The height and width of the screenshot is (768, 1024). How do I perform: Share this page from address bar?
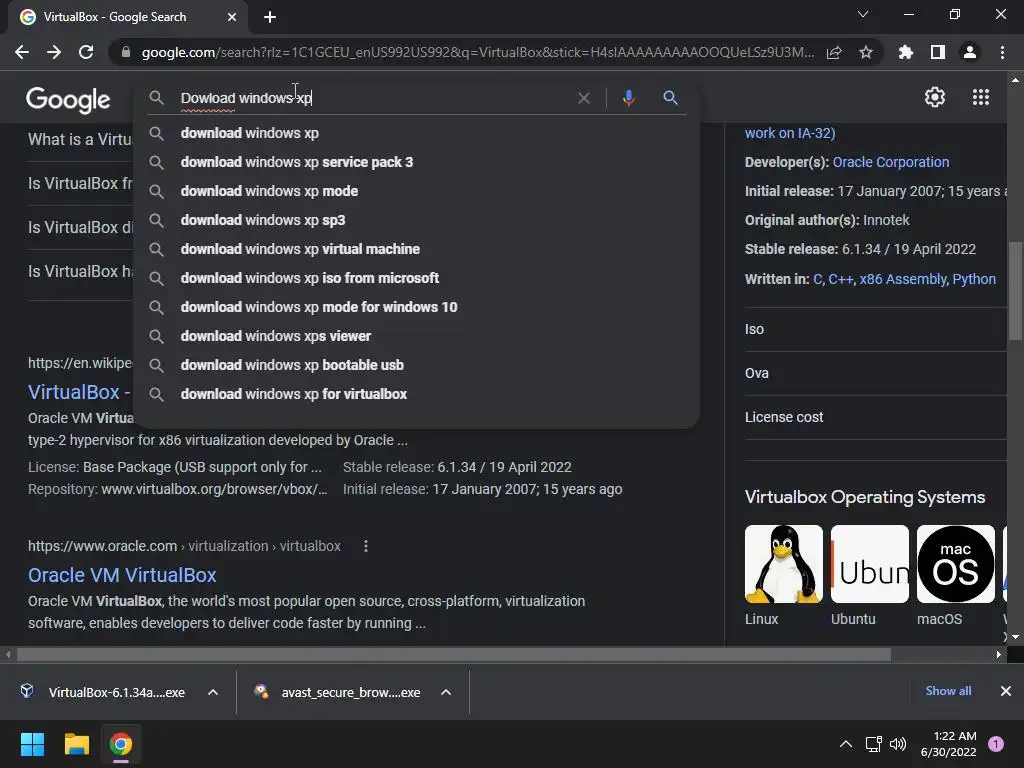tap(834, 52)
